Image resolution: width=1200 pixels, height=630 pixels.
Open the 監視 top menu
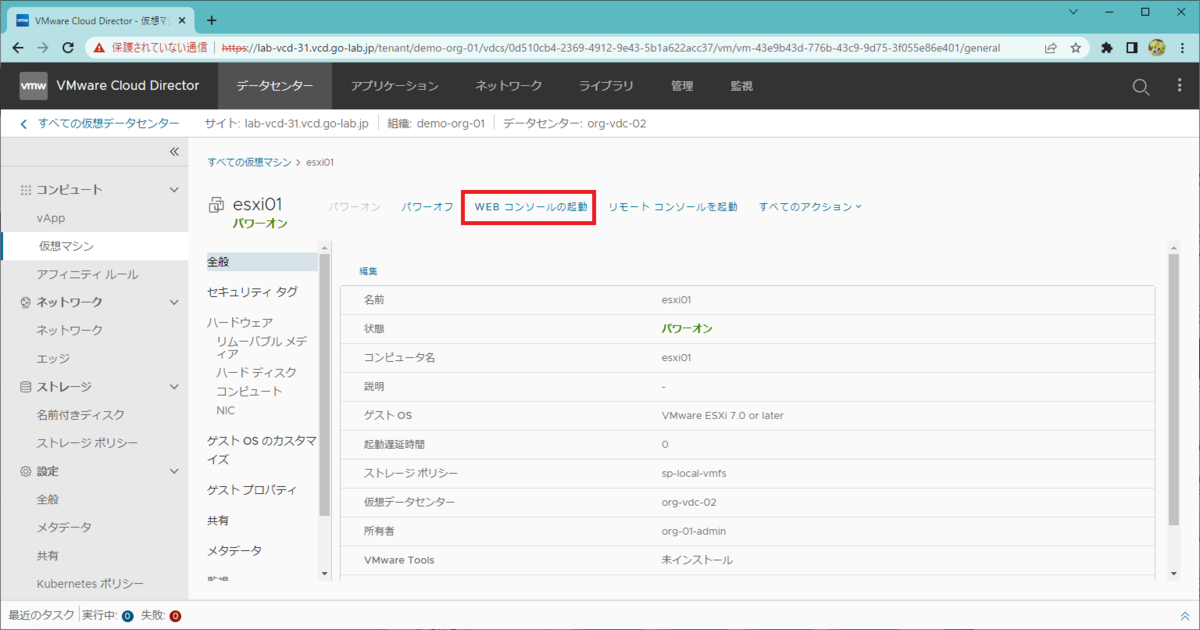(741, 86)
